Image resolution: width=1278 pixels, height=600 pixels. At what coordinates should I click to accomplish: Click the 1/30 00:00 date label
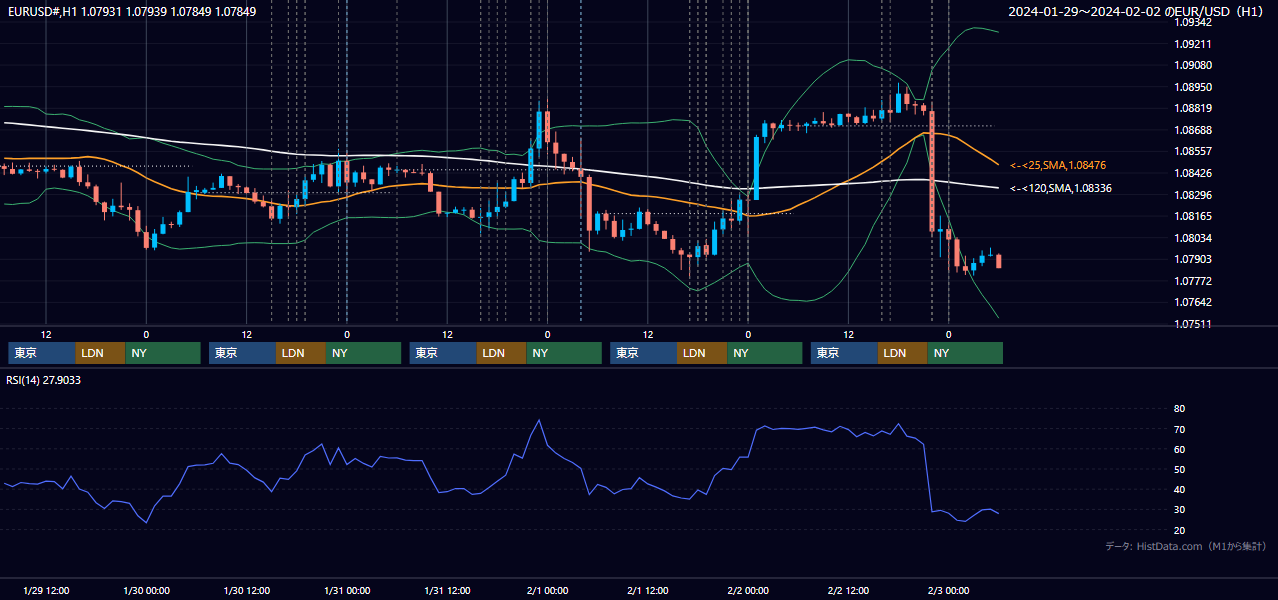point(146,591)
